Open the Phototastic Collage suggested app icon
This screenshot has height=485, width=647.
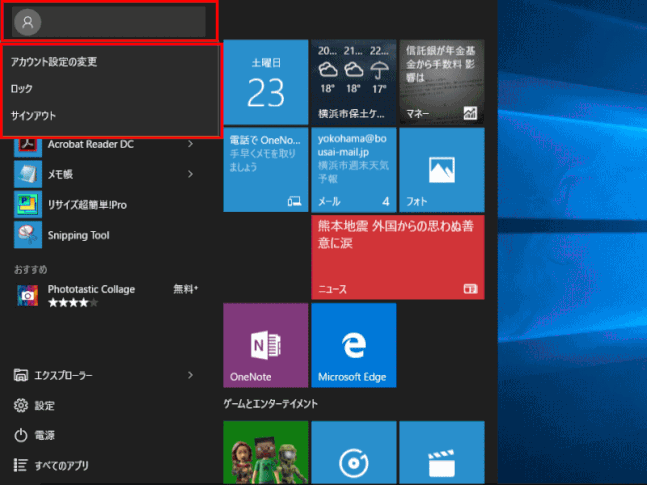pos(27,296)
